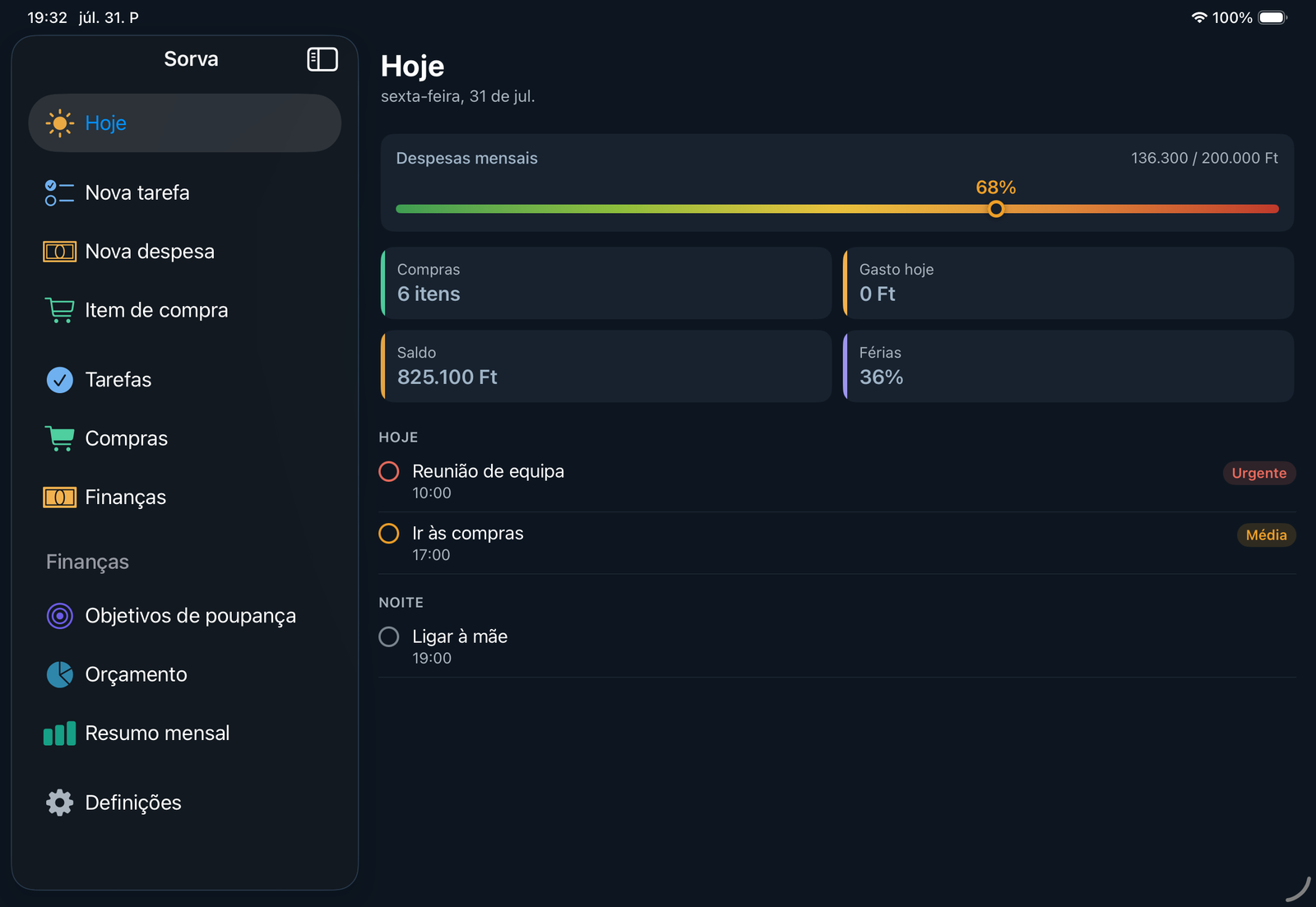Open the Compras sidebar item
The height and width of the screenshot is (907, 1316).
[185, 438]
